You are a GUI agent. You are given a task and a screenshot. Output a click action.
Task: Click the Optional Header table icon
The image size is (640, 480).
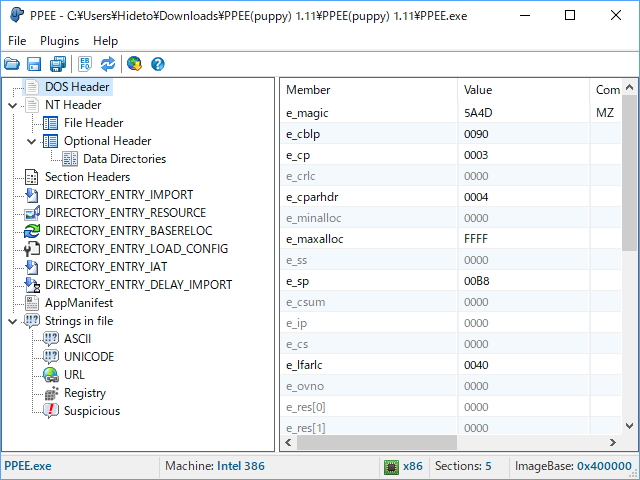[51, 141]
